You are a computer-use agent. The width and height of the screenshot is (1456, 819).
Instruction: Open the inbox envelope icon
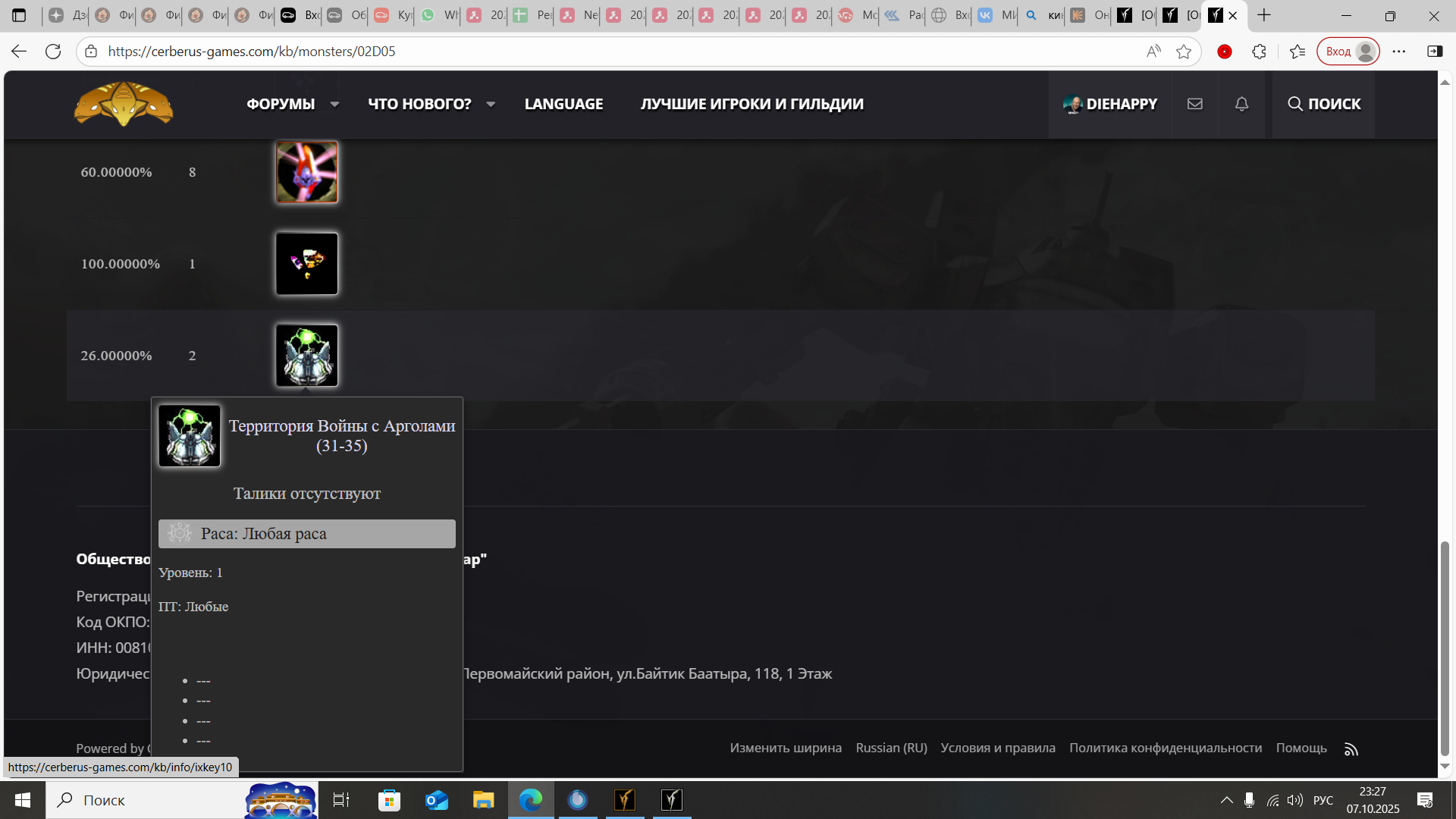point(1195,104)
